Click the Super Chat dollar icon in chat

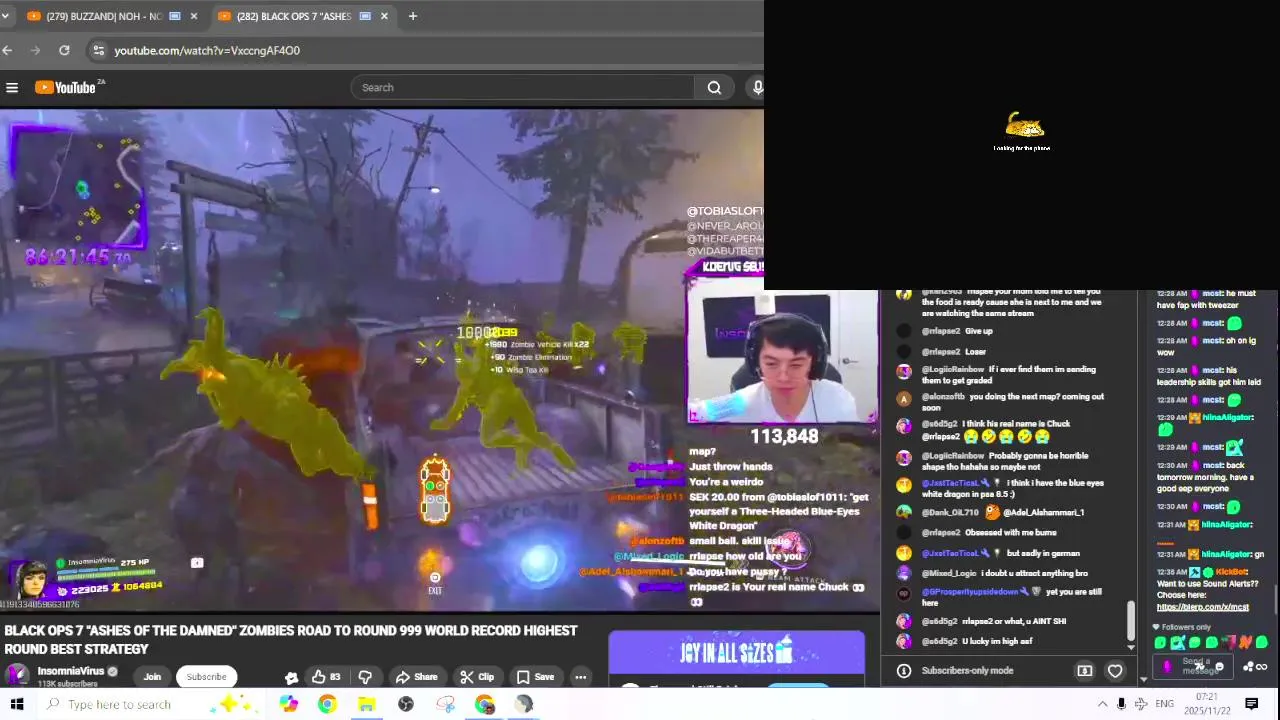(1085, 671)
